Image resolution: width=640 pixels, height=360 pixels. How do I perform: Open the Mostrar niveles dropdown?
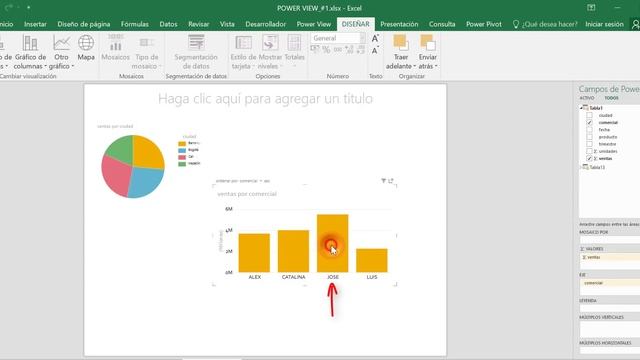[270, 52]
